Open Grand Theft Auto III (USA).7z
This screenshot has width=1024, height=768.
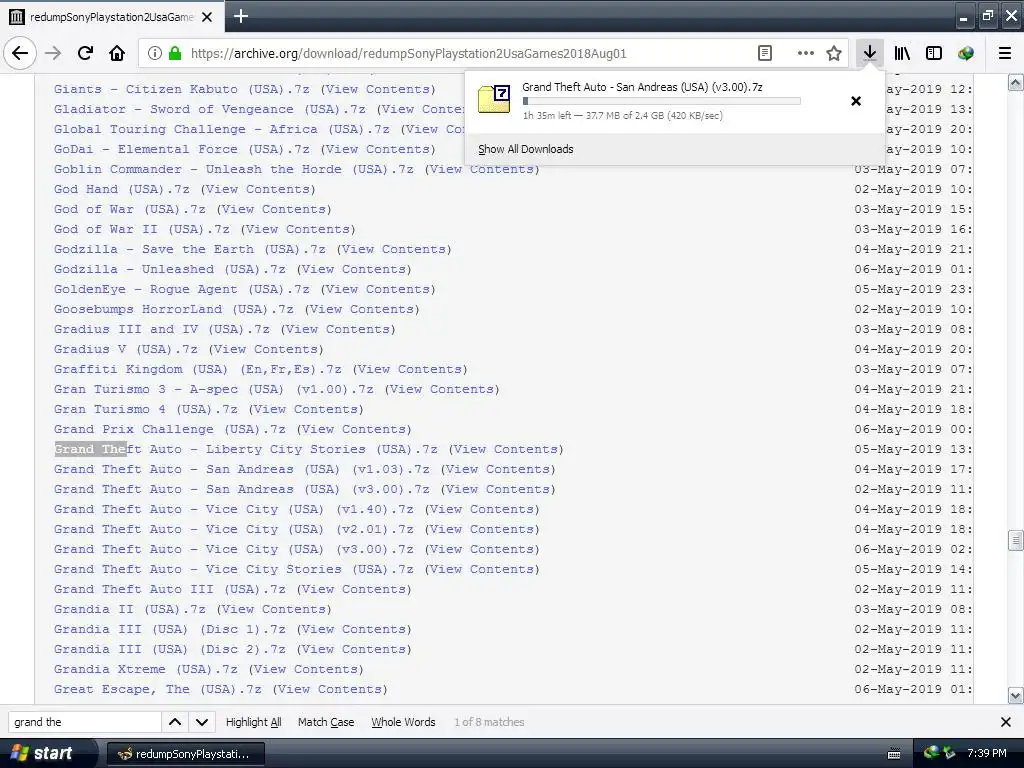tap(170, 589)
